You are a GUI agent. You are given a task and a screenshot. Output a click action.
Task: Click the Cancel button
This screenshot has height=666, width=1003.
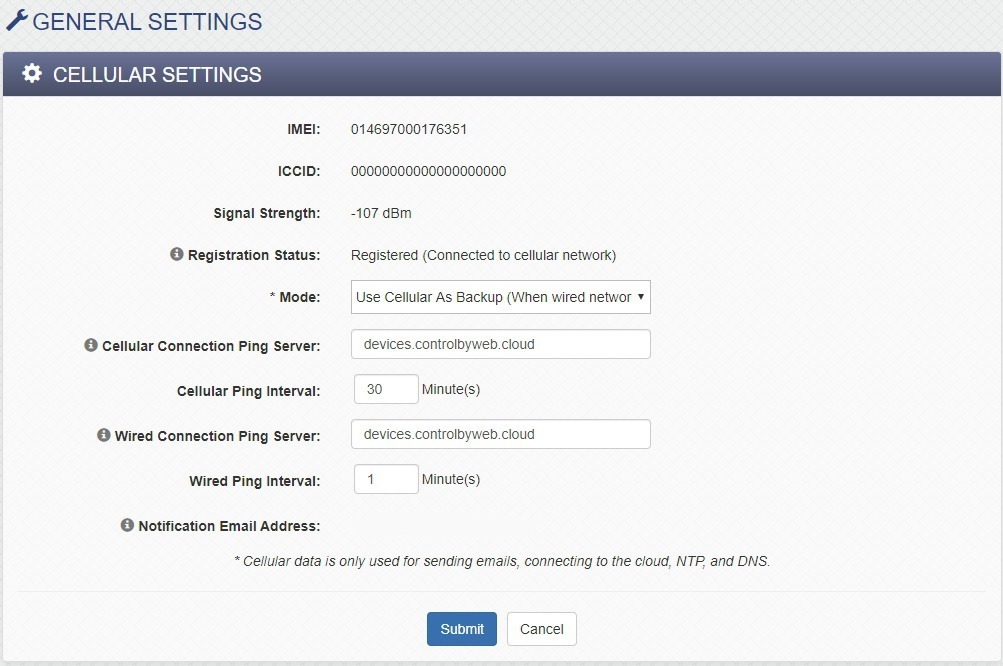[541, 629]
